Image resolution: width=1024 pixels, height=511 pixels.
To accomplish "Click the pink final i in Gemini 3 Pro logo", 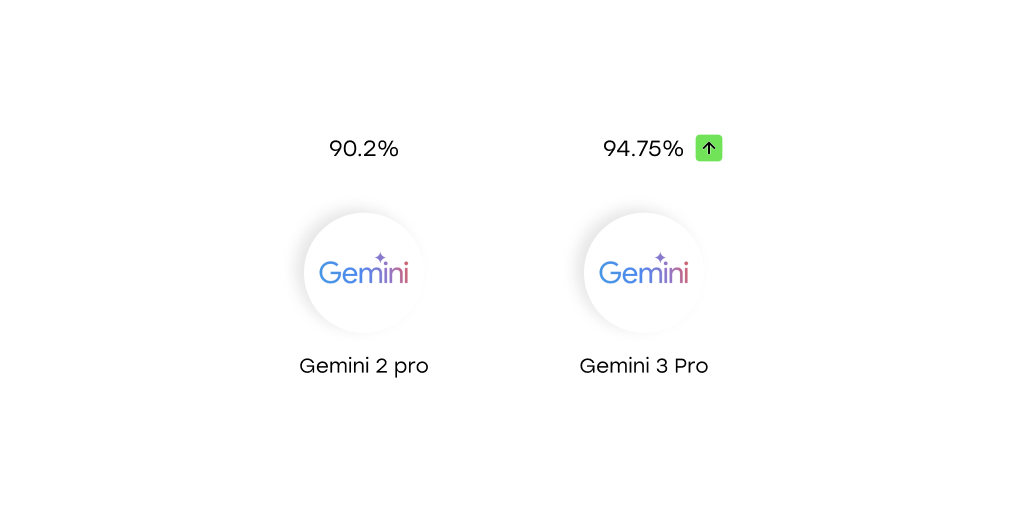I will pyautogui.click(x=685, y=273).
